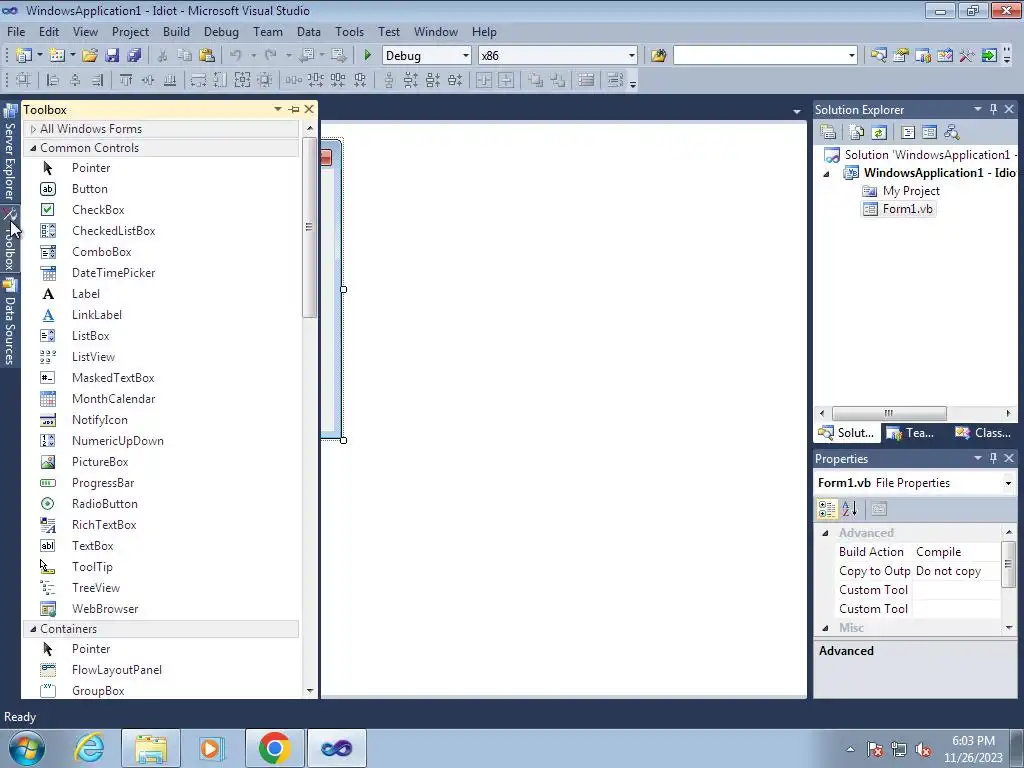
Task: Select My Project in Solution Explorer
Action: click(910, 191)
